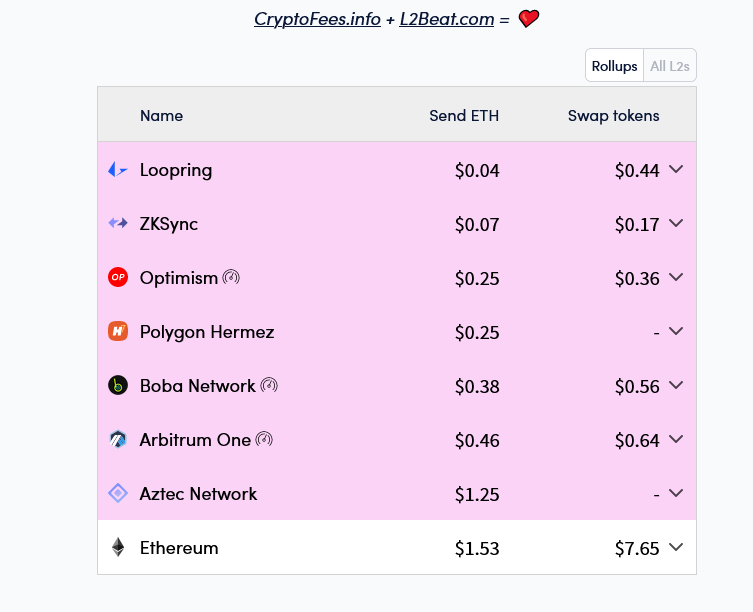Expand the Arbitrum One row chevron
The width and height of the screenshot is (753, 612).
pyautogui.click(x=676, y=439)
